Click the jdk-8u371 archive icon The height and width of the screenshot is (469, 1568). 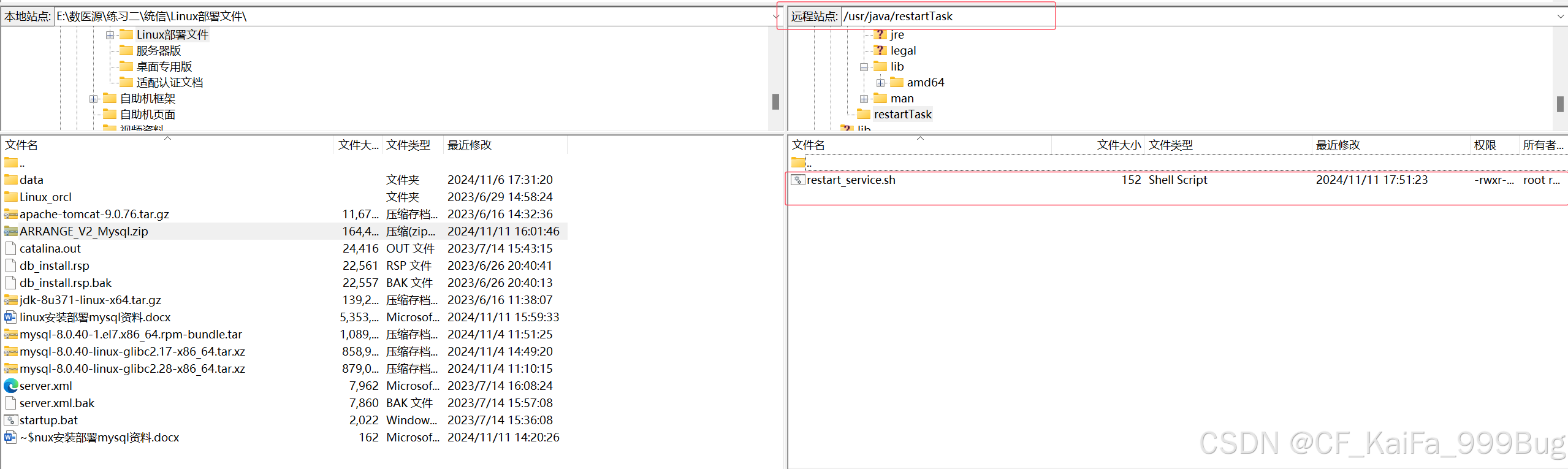[11, 300]
